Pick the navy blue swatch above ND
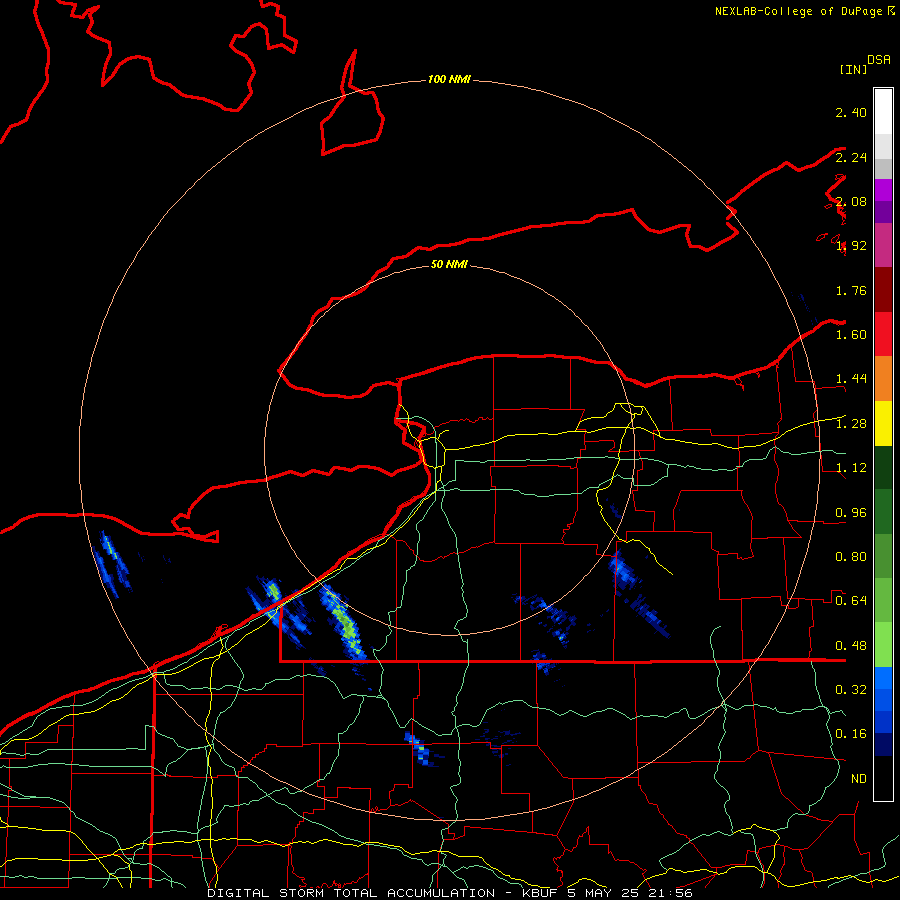Viewport: 900px width, 900px height. pos(883,744)
